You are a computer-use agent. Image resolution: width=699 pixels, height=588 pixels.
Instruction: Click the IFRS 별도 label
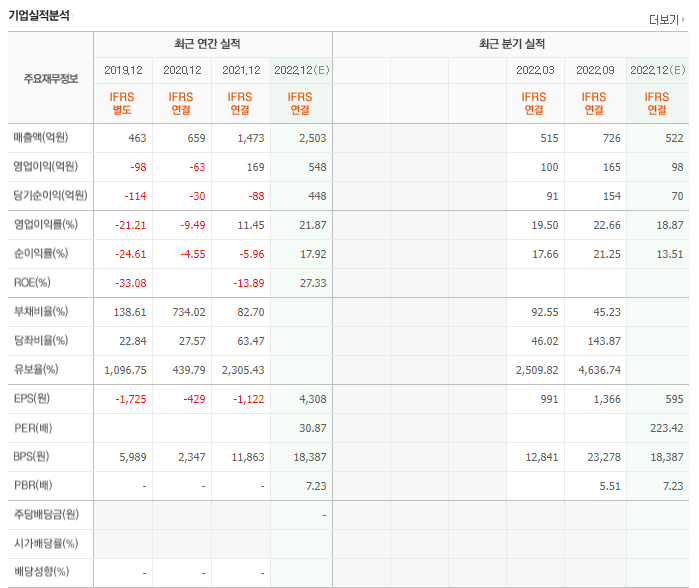122,103
